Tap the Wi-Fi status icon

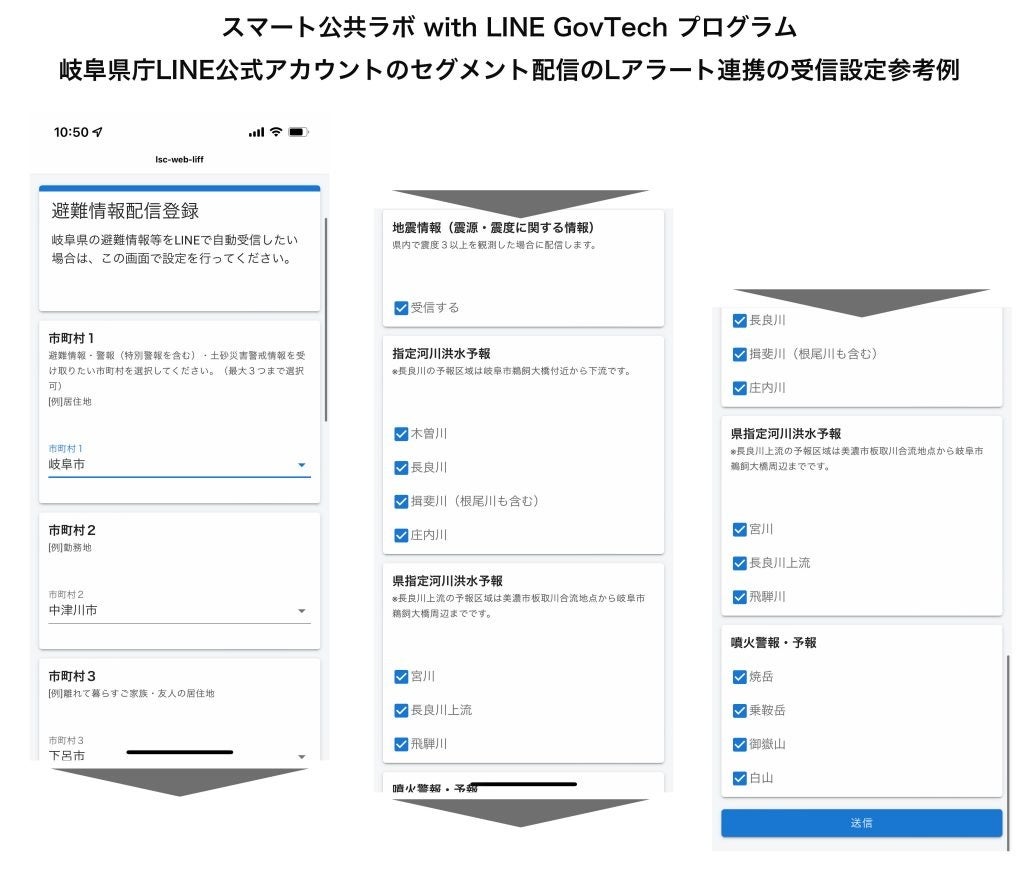(276, 132)
